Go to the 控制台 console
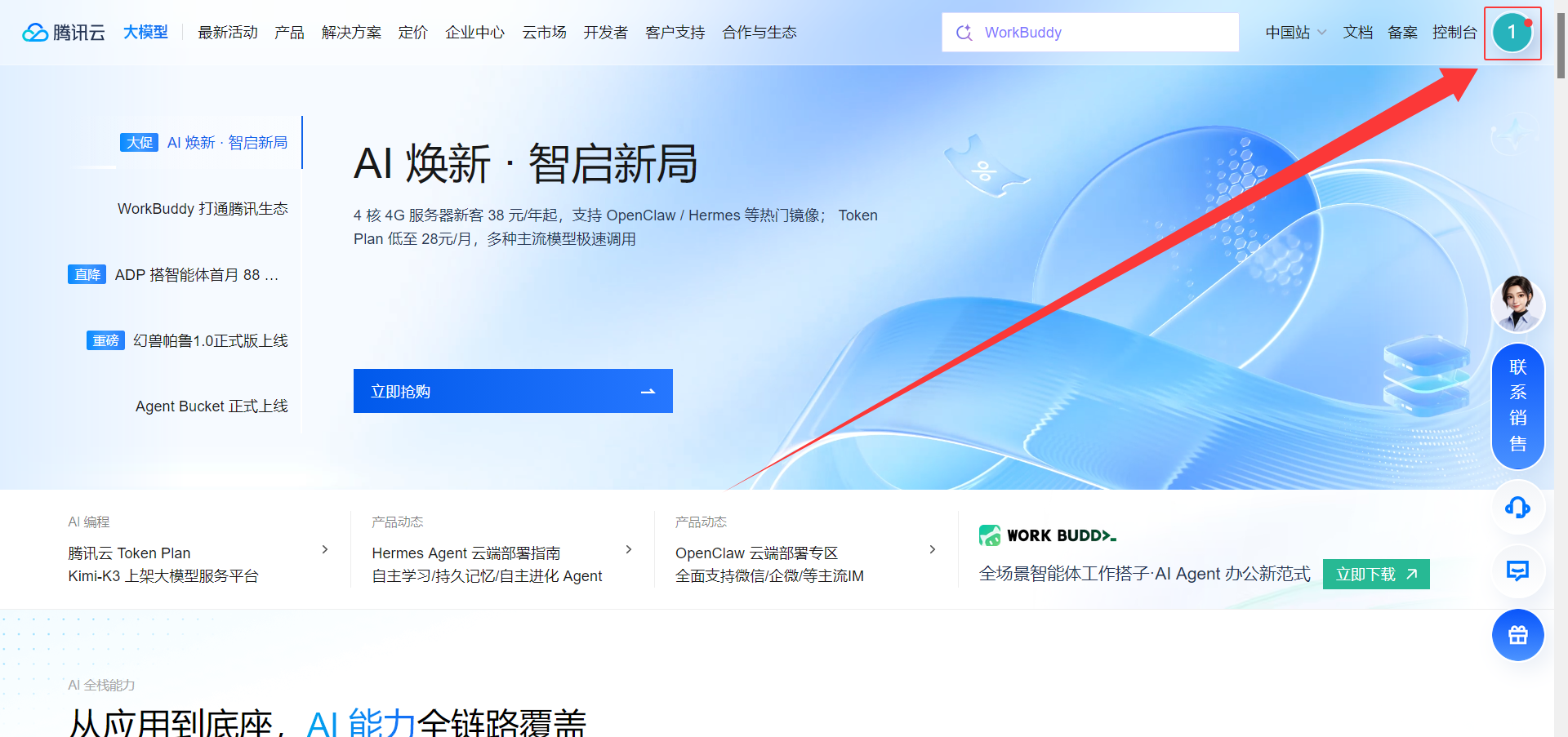 1454,33
